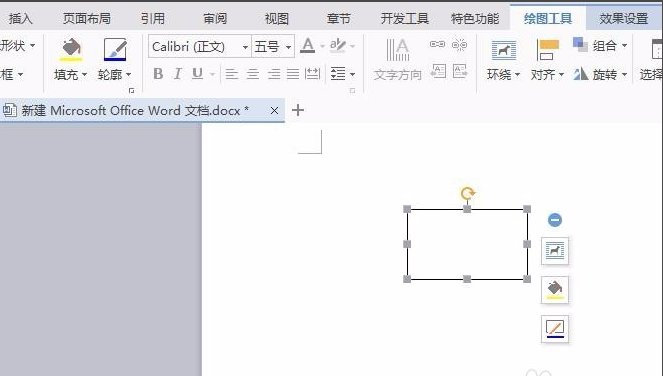
Task: Click the top-left resize handle of rectangle
Action: [x=407, y=209]
